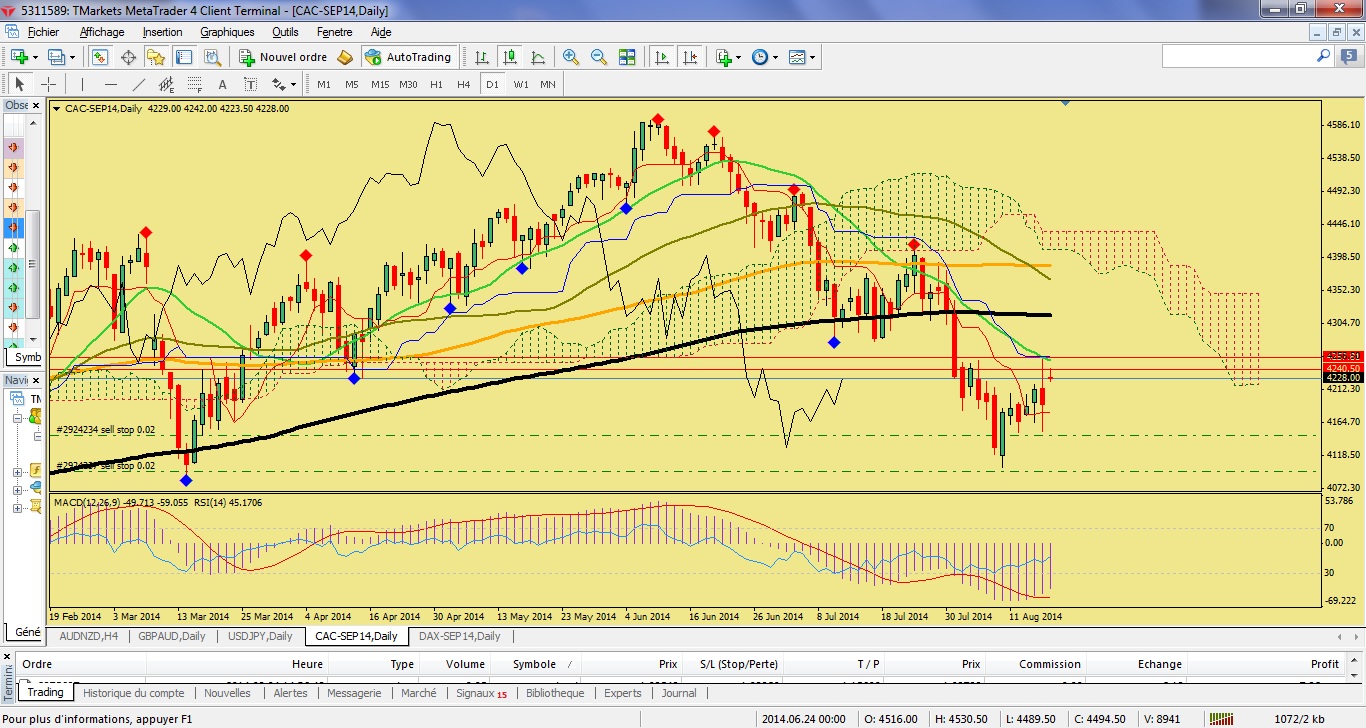This screenshot has height=728, width=1366.
Task: Open the Graphiques menu
Action: (x=227, y=32)
